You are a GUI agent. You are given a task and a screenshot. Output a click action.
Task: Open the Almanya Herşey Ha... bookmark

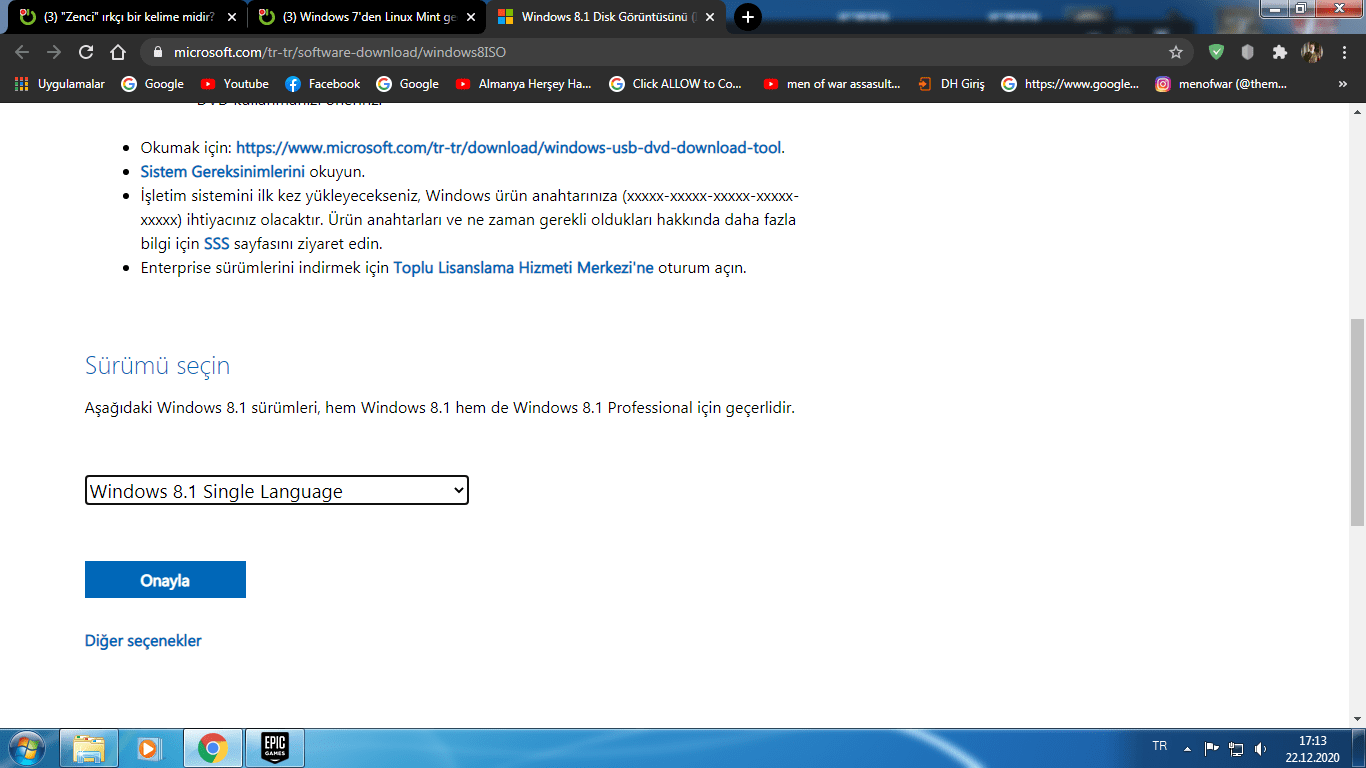[523, 84]
